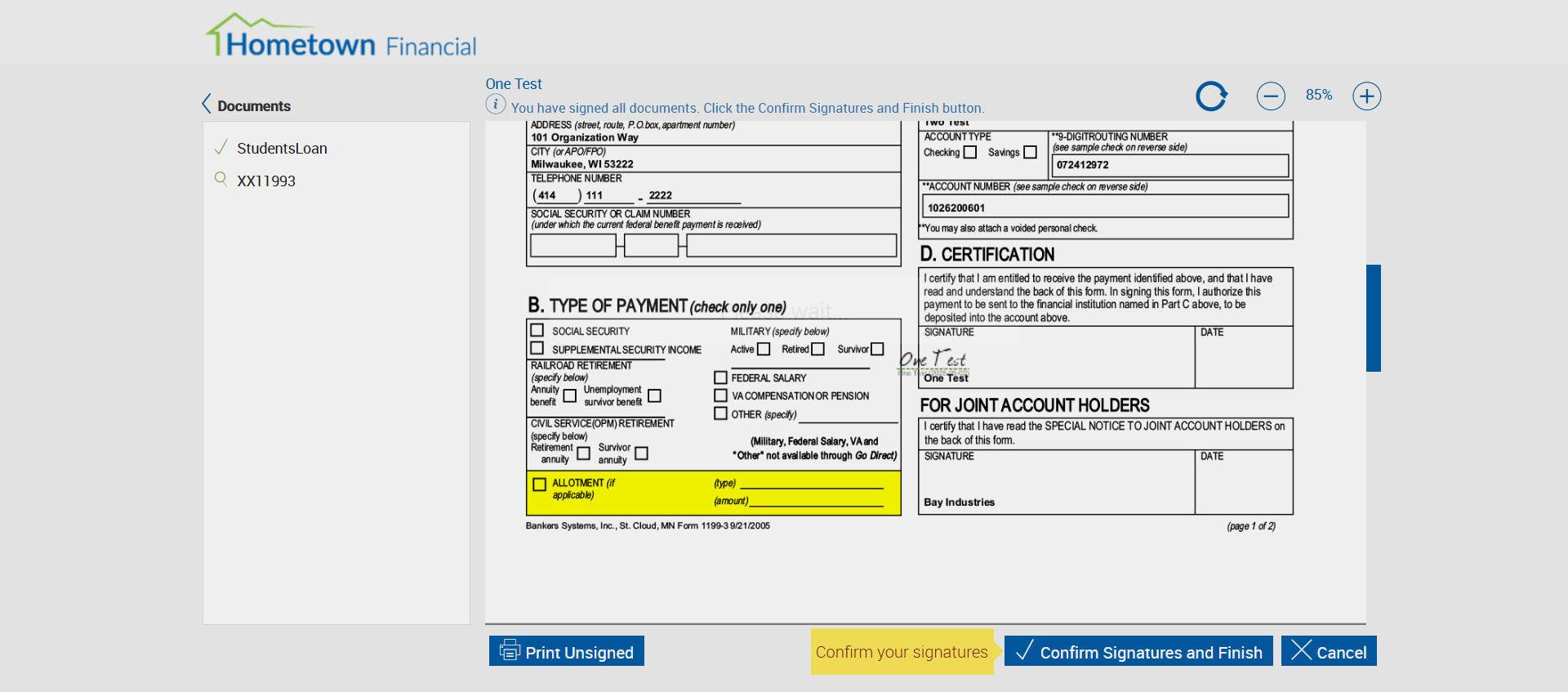Click the 85% zoom level text
Image resolution: width=1568 pixels, height=692 pixels.
point(1319,95)
